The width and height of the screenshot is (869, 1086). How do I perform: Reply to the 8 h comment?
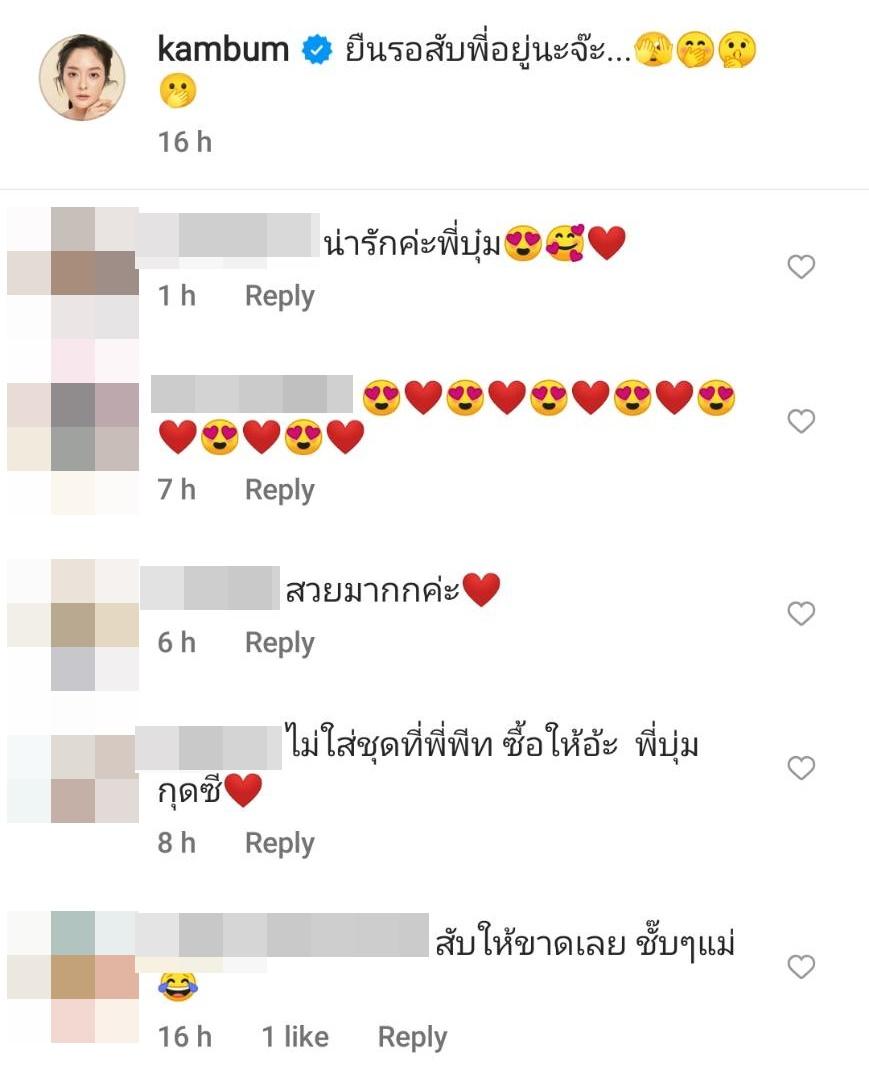pos(280,844)
